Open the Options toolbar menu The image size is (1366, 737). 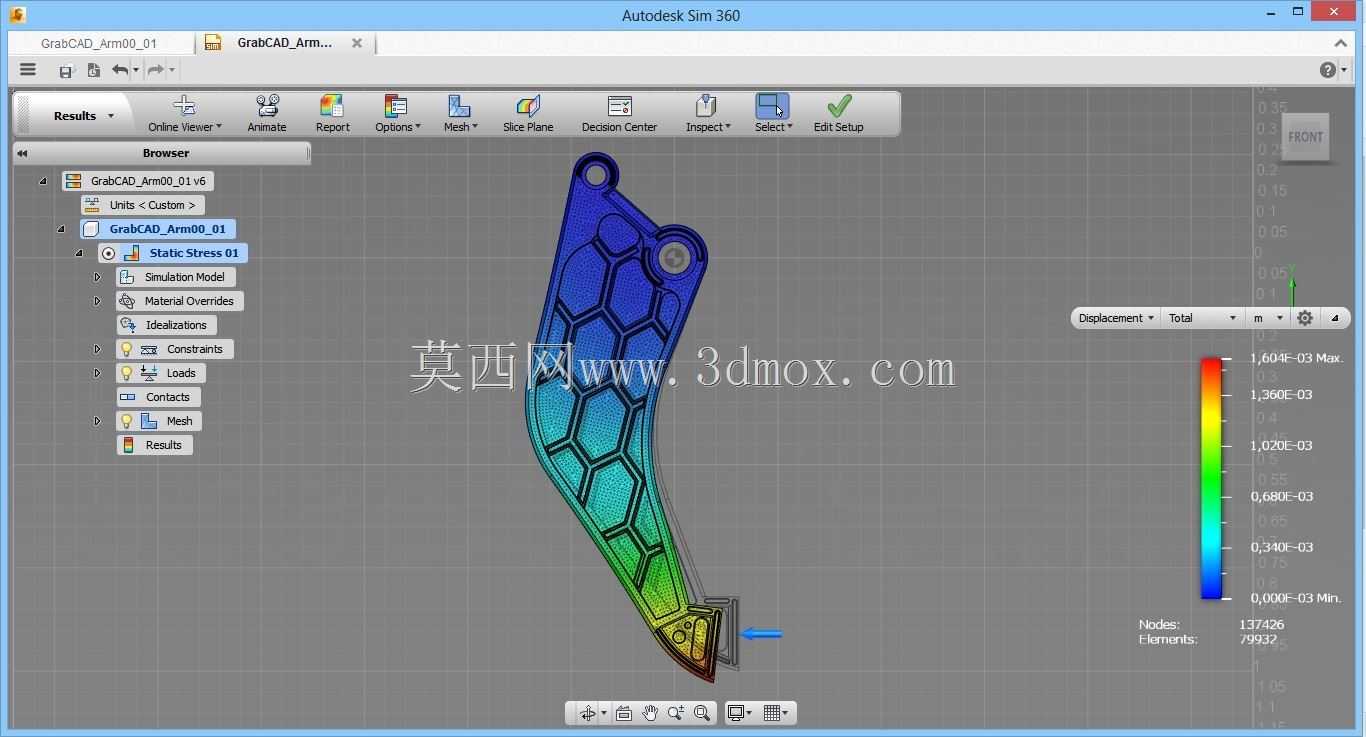(x=397, y=114)
